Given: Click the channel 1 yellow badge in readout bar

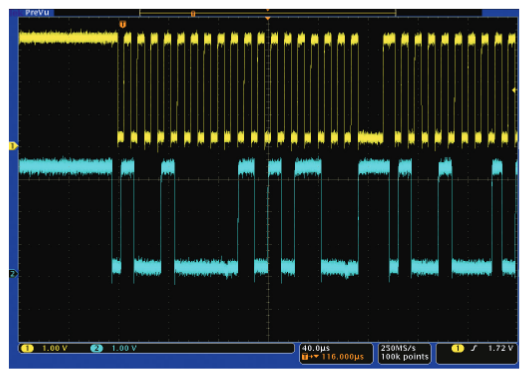Looking at the screenshot, I should pyautogui.click(x=27, y=348).
